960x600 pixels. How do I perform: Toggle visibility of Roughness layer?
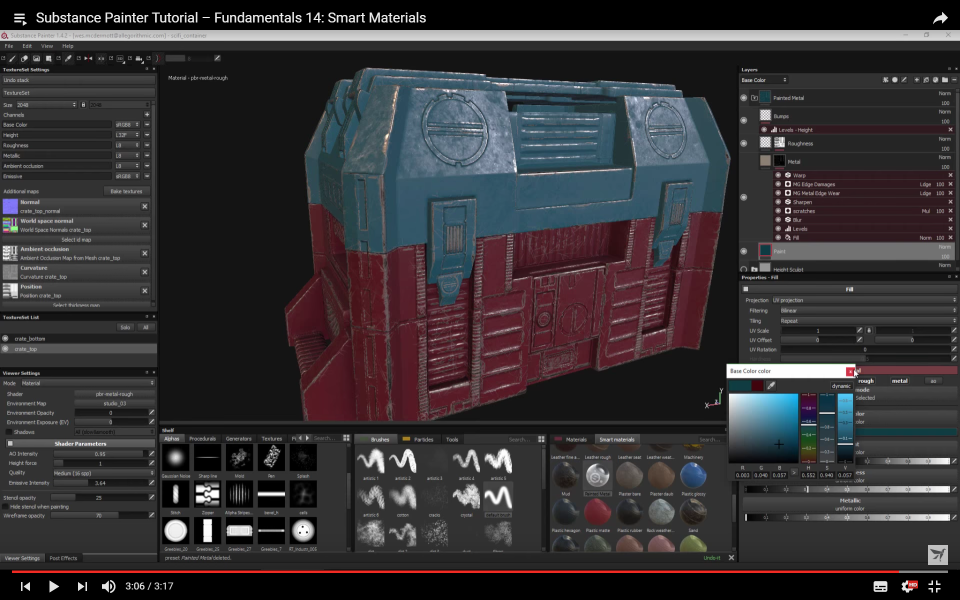coord(744,143)
